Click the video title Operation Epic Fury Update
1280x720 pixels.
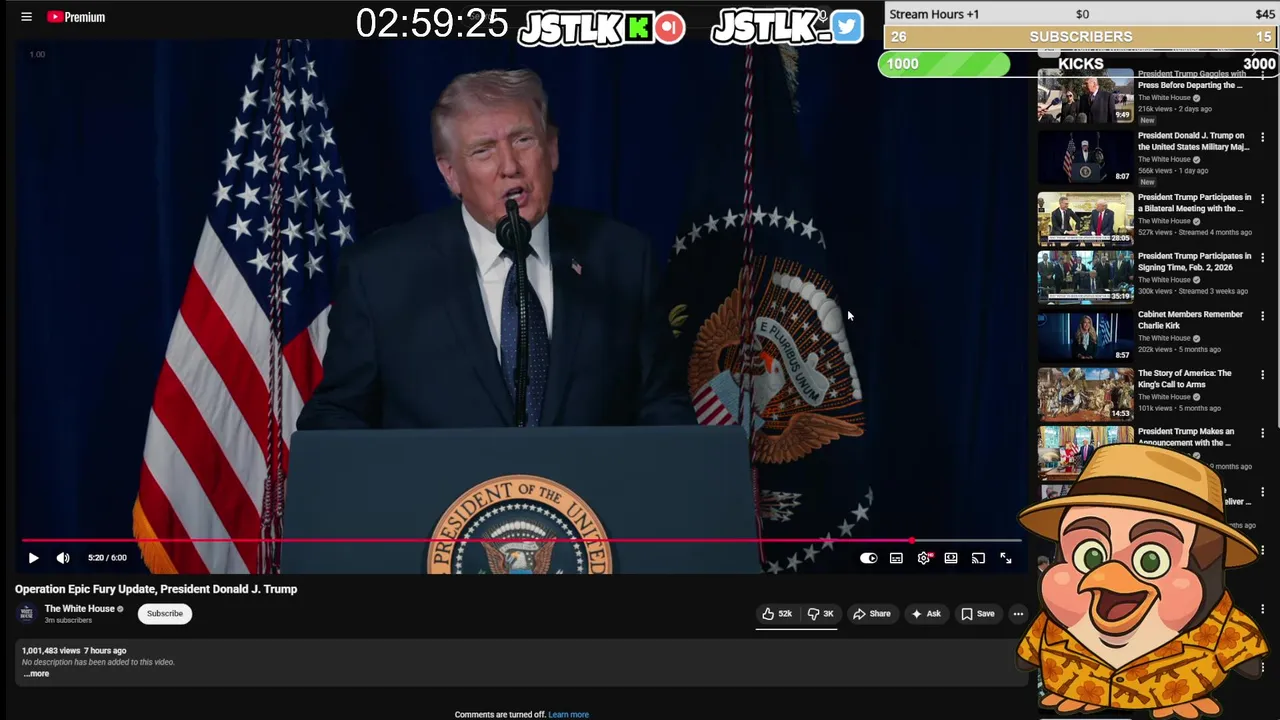[x=156, y=589]
